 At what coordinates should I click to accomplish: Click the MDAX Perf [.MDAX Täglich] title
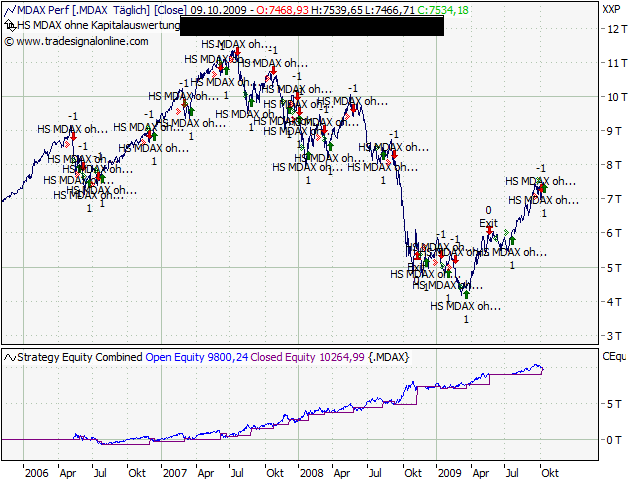point(83,10)
